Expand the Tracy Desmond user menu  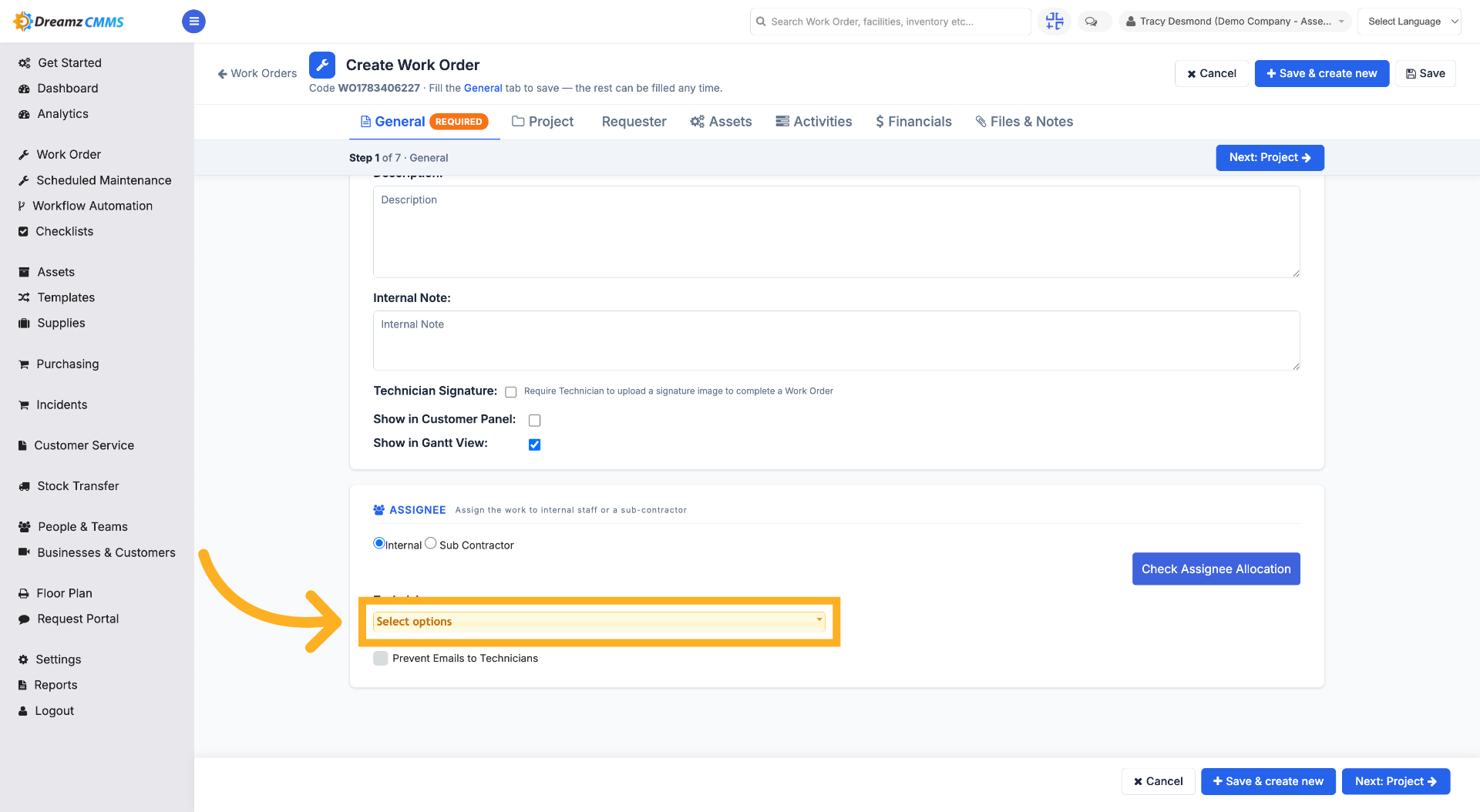coord(1234,22)
